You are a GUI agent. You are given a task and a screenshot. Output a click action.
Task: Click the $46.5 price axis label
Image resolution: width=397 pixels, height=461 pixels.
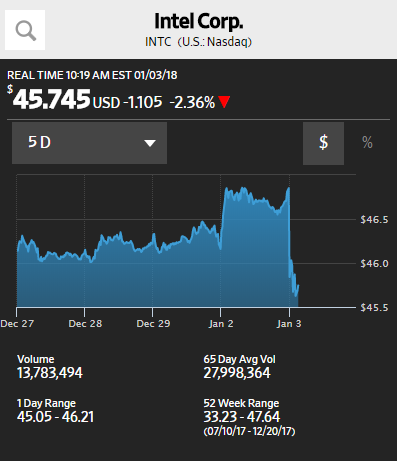[374, 220]
